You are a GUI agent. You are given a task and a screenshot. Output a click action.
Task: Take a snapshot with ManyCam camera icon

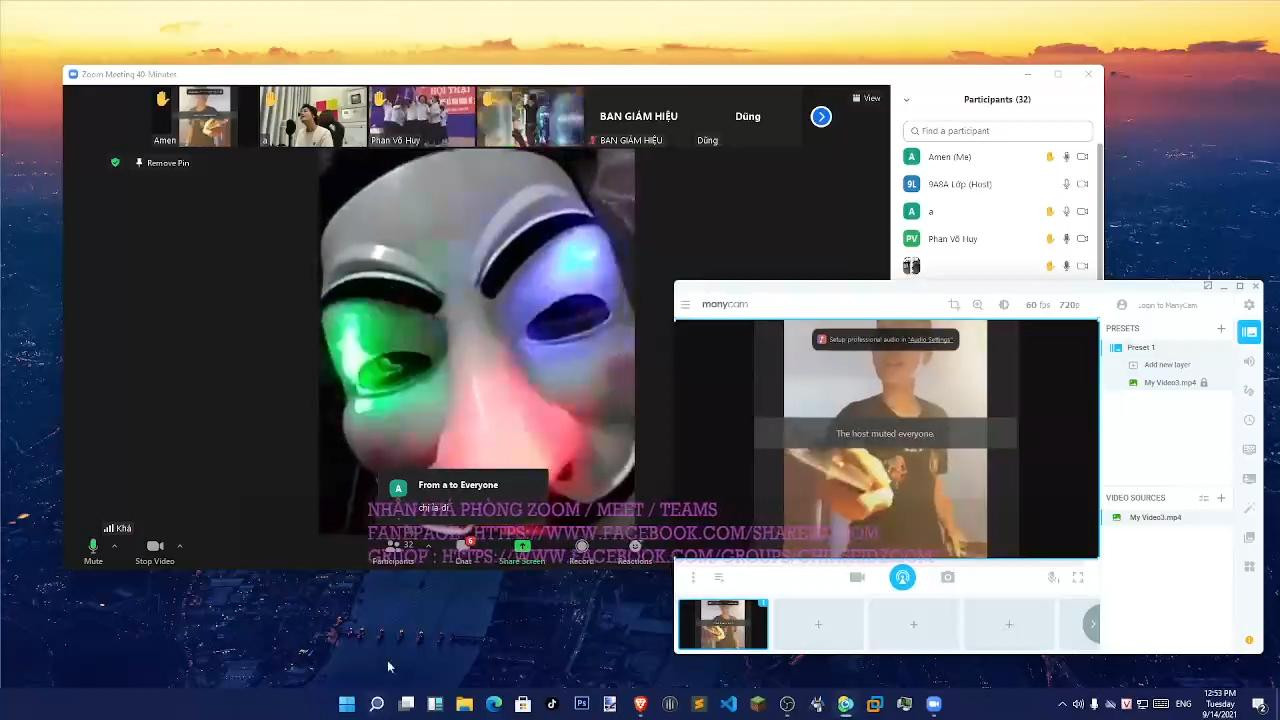948,577
